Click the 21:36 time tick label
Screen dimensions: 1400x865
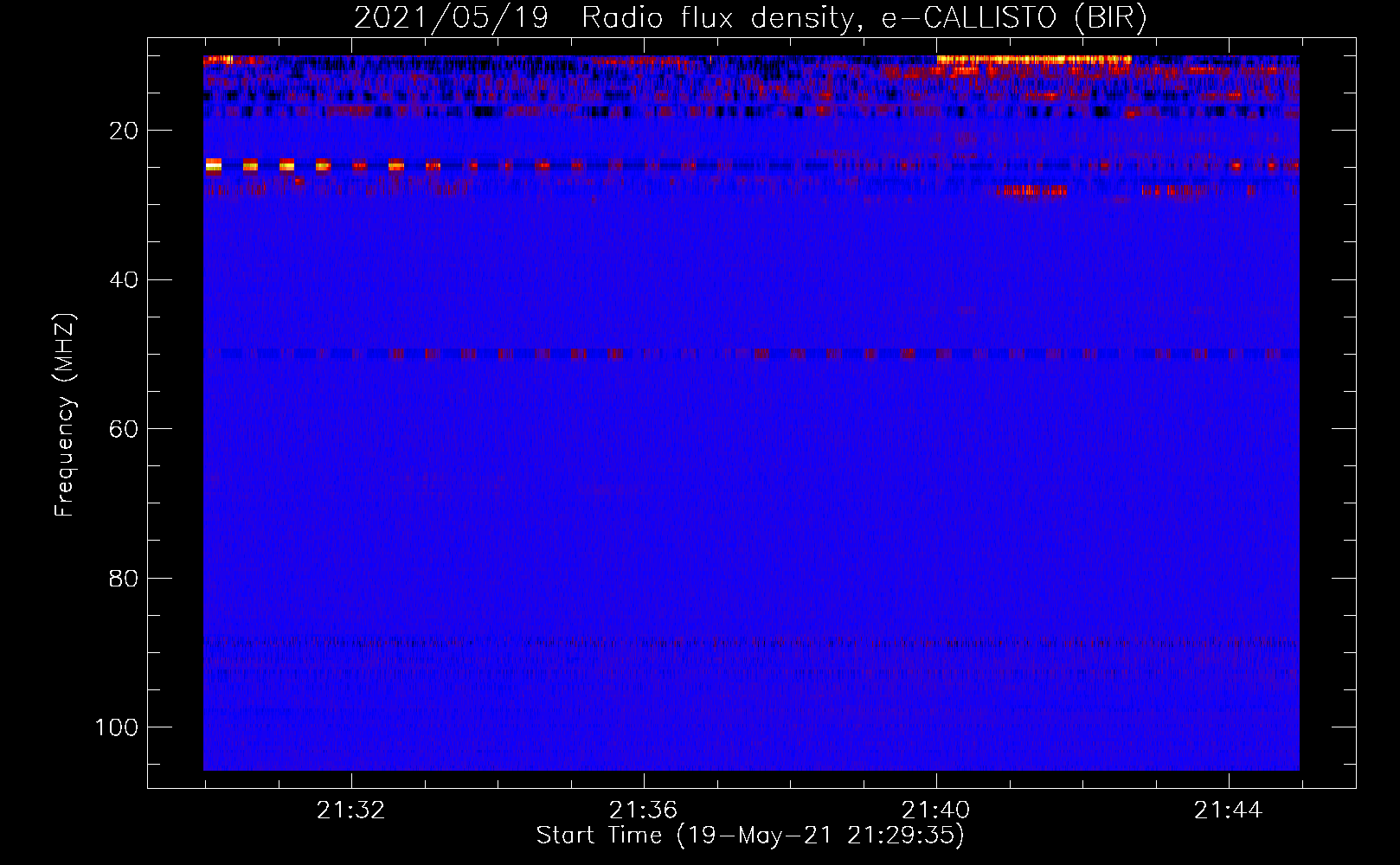click(x=643, y=811)
